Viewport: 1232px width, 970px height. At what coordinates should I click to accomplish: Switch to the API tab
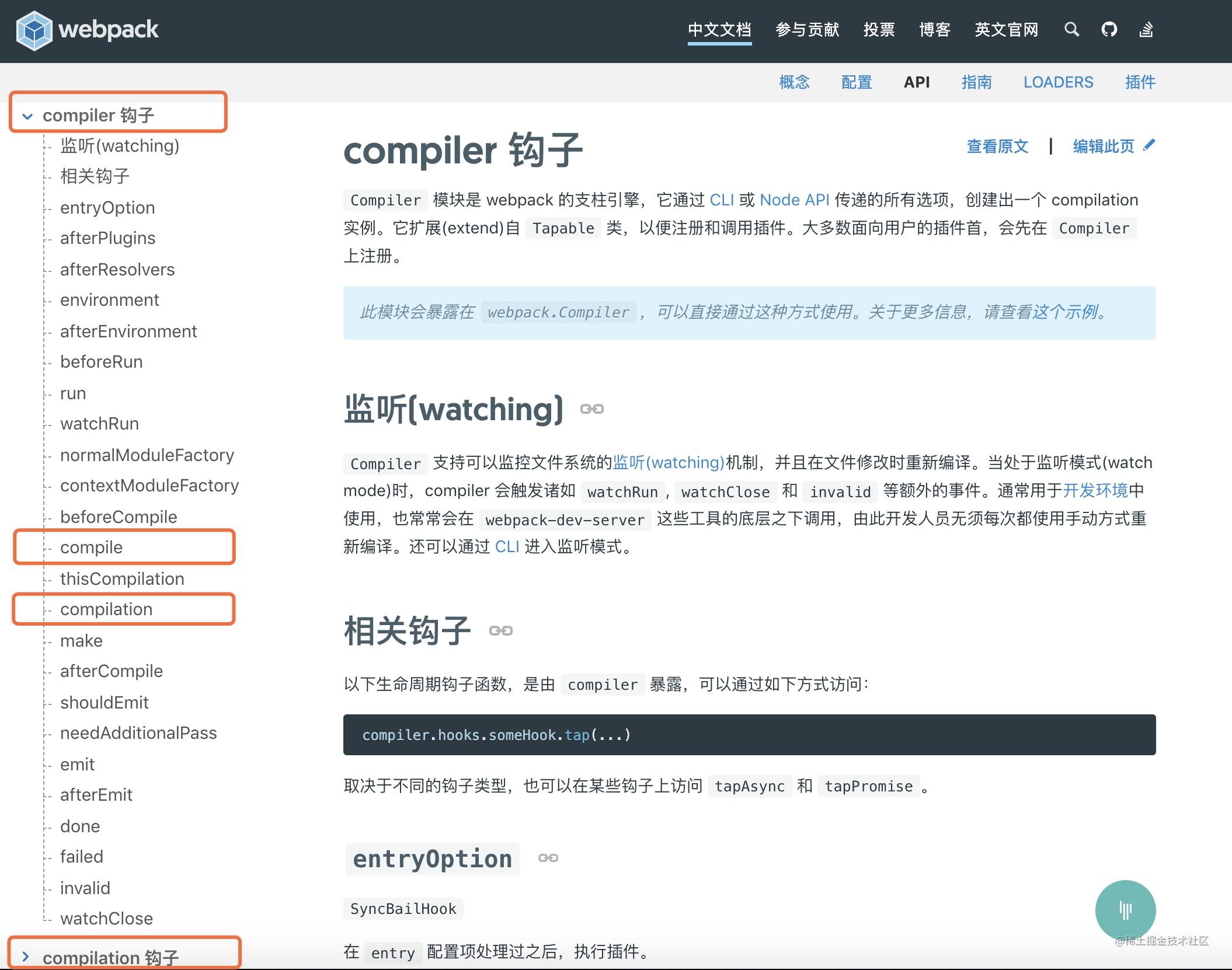click(917, 82)
